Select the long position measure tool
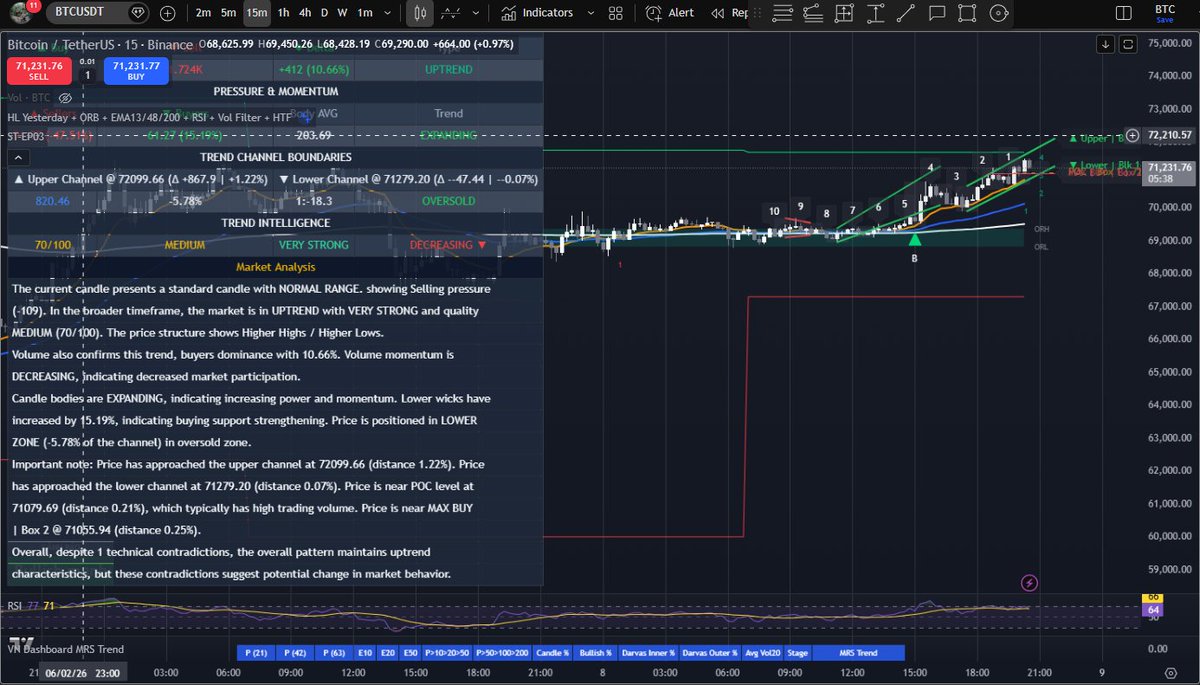 tap(844, 13)
